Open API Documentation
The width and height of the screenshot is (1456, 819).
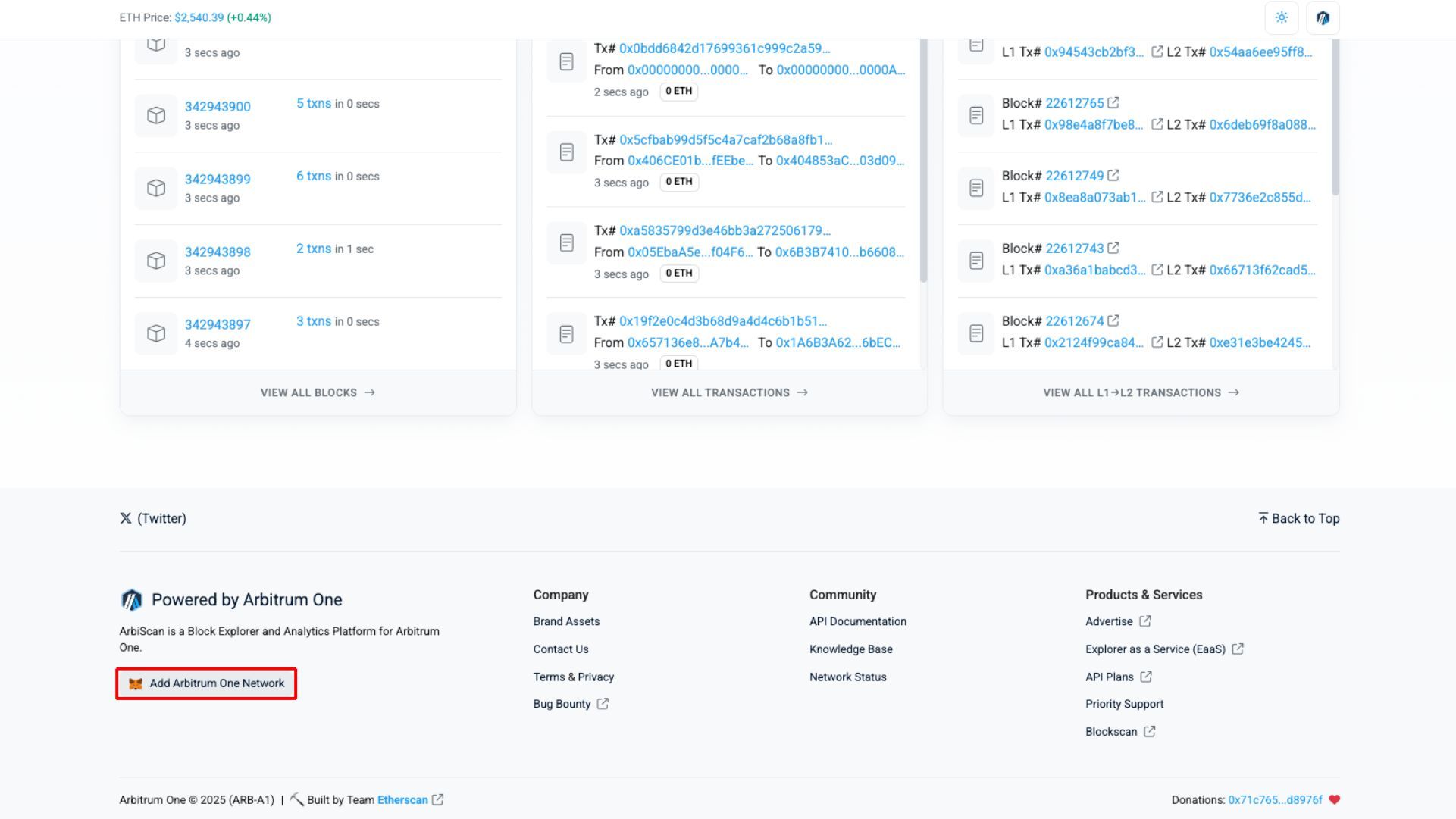pos(858,621)
